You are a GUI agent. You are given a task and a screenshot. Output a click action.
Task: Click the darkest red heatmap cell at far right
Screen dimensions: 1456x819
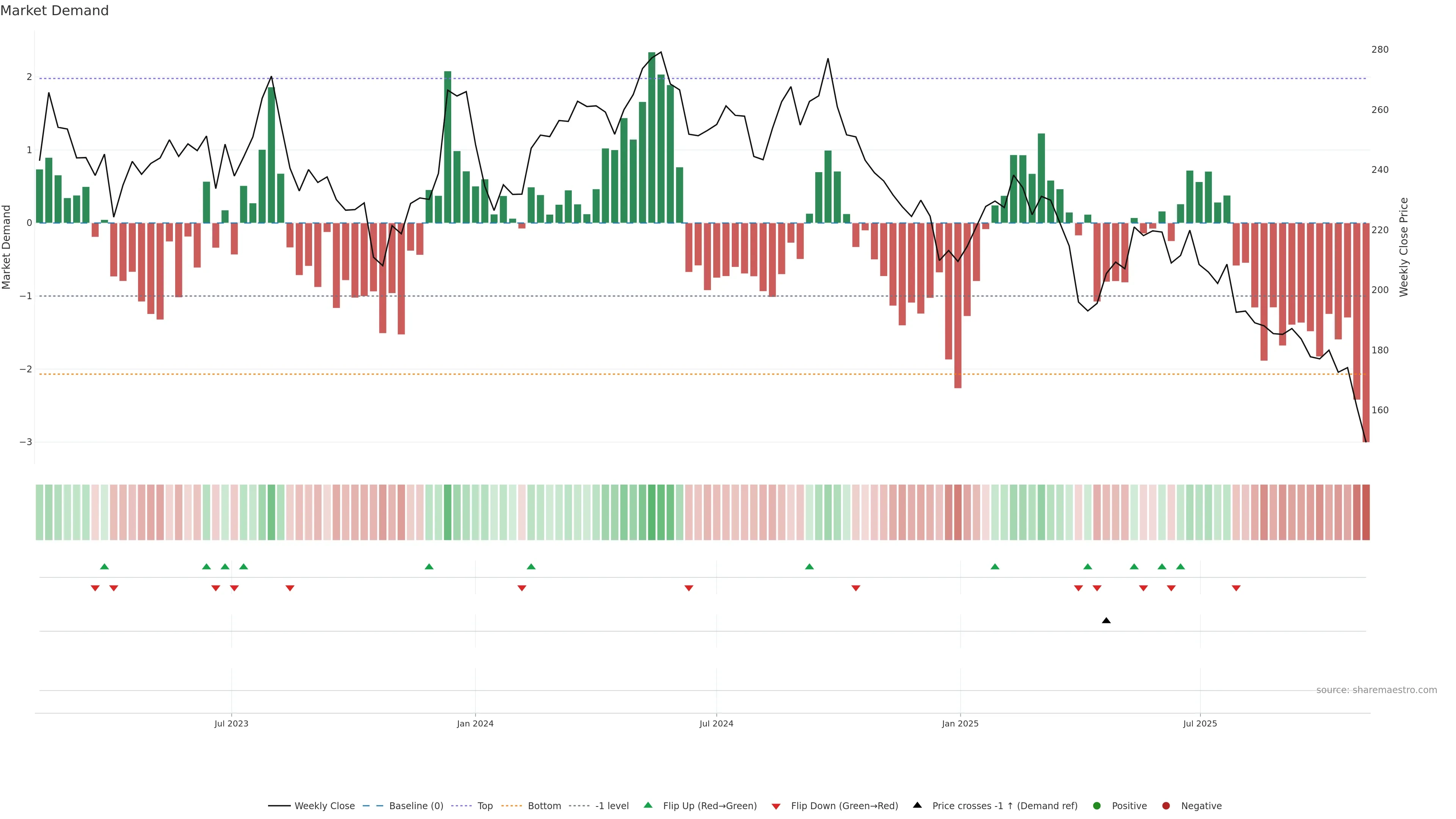pos(1365,512)
